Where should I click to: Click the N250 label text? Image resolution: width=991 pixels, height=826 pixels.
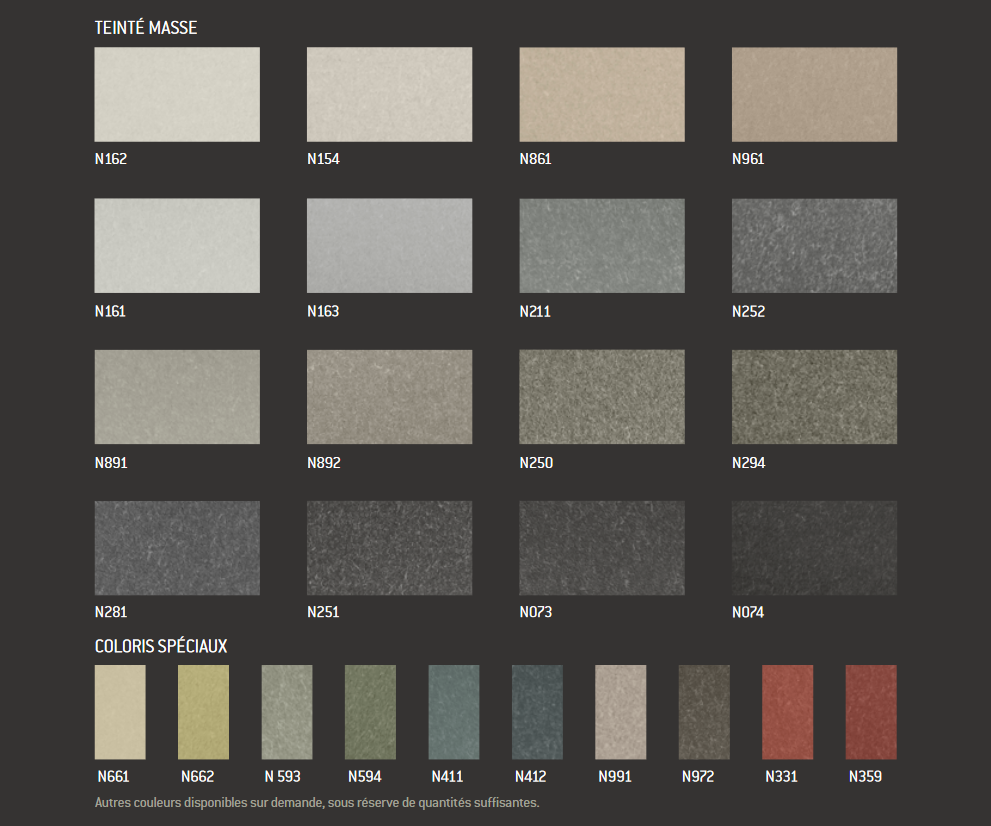pos(536,463)
